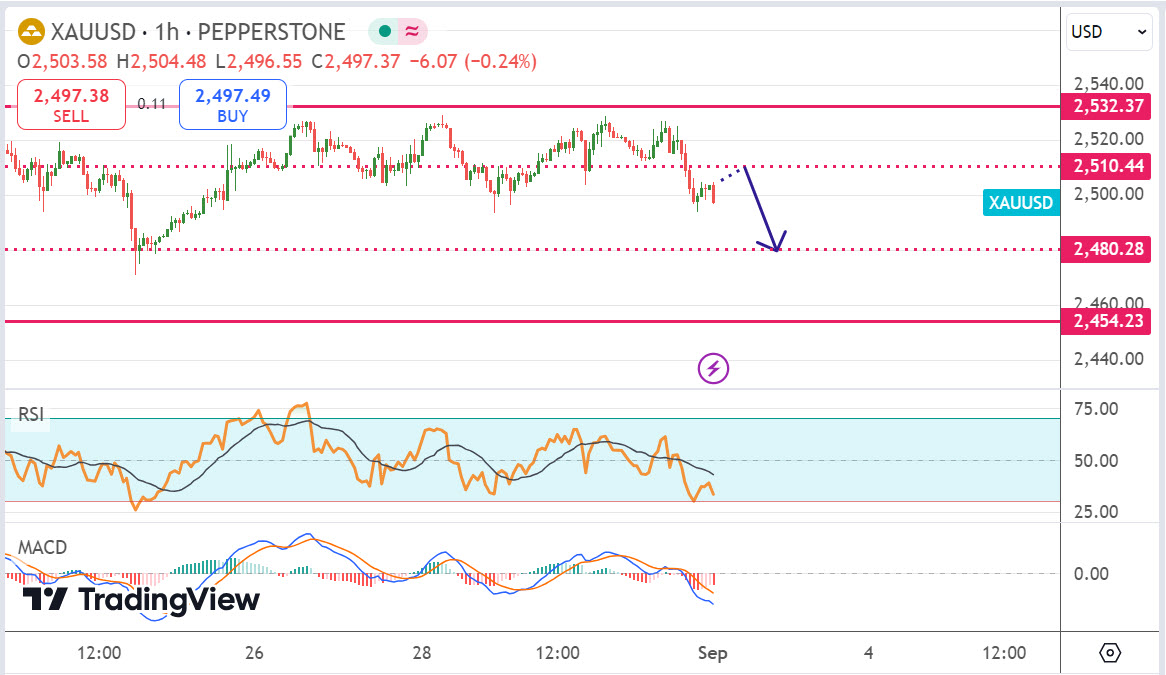Image resolution: width=1166 pixels, height=675 pixels.
Task: Click the MACD indicator label
Action: (43, 547)
